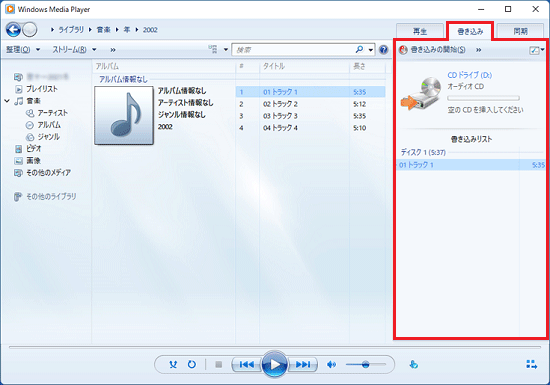
Task: Select the album art music note thumbnail
Action: tap(124, 115)
